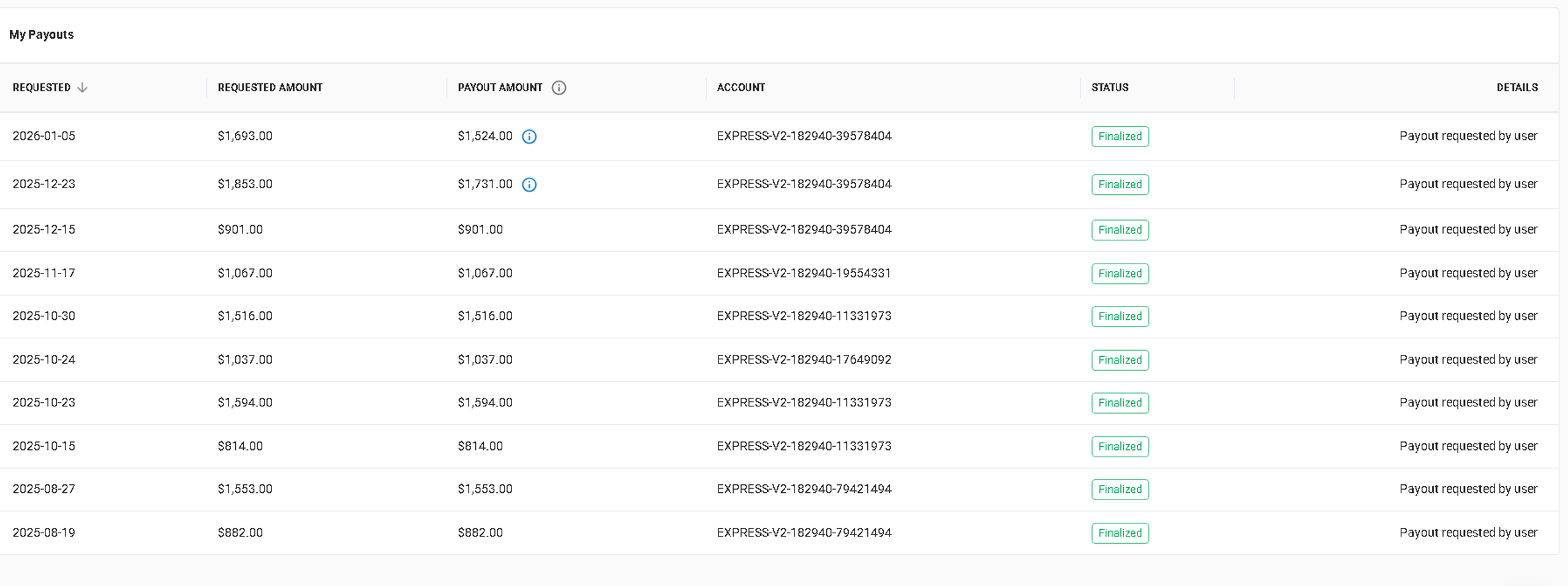Click requested amount $814.00
This screenshot has width=1568, height=586.
[240, 446]
